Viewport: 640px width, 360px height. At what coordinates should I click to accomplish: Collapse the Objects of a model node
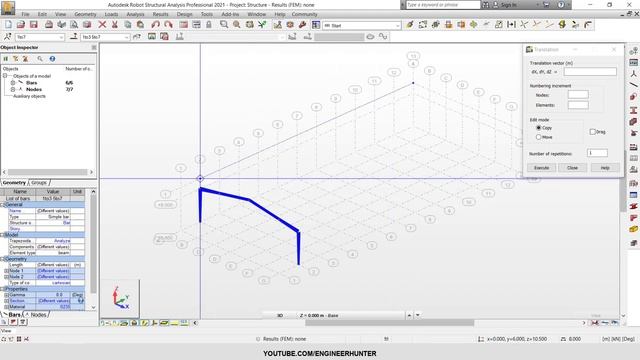coord(5,76)
